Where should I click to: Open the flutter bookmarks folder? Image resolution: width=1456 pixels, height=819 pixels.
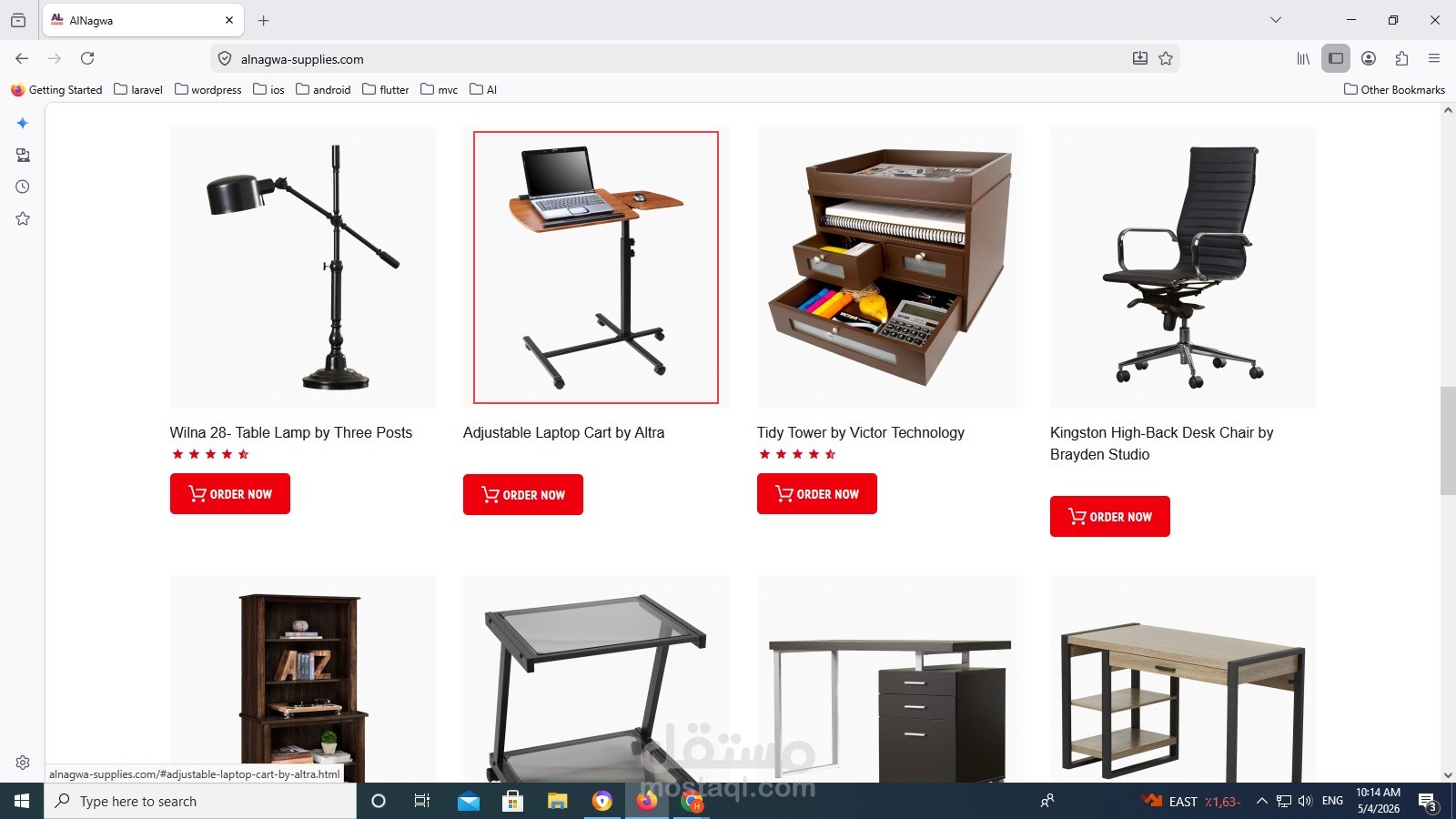[386, 89]
